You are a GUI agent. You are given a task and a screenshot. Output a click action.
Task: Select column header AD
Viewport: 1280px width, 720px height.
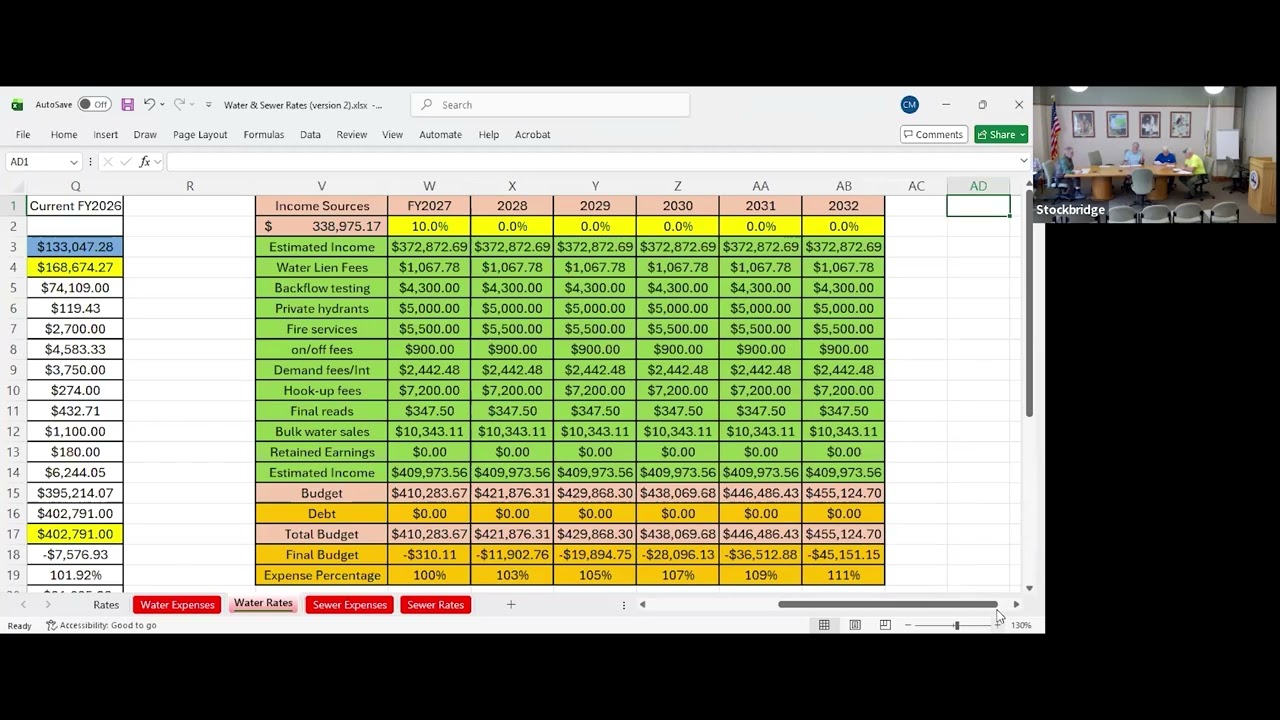click(978, 186)
